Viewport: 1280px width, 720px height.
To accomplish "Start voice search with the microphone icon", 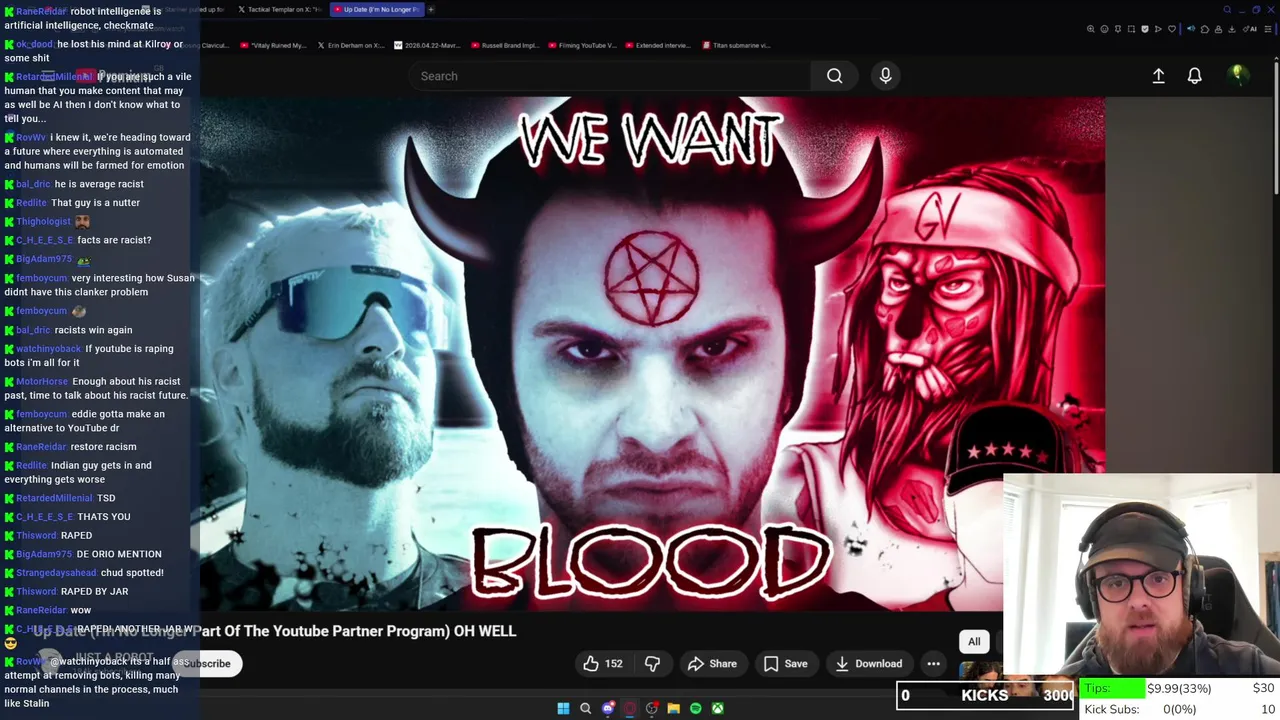I will click(x=885, y=76).
